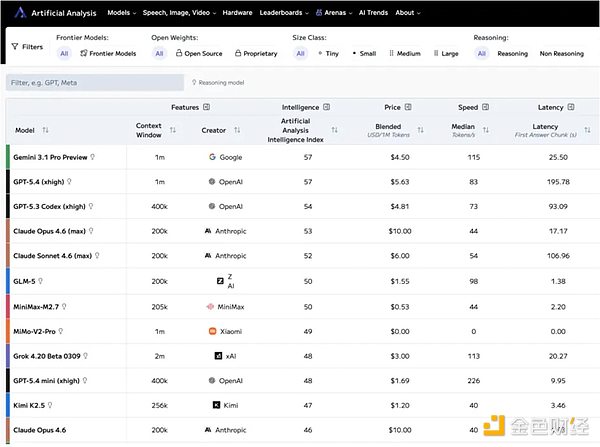Click sort arrows beside Model column

click(45, 130)
